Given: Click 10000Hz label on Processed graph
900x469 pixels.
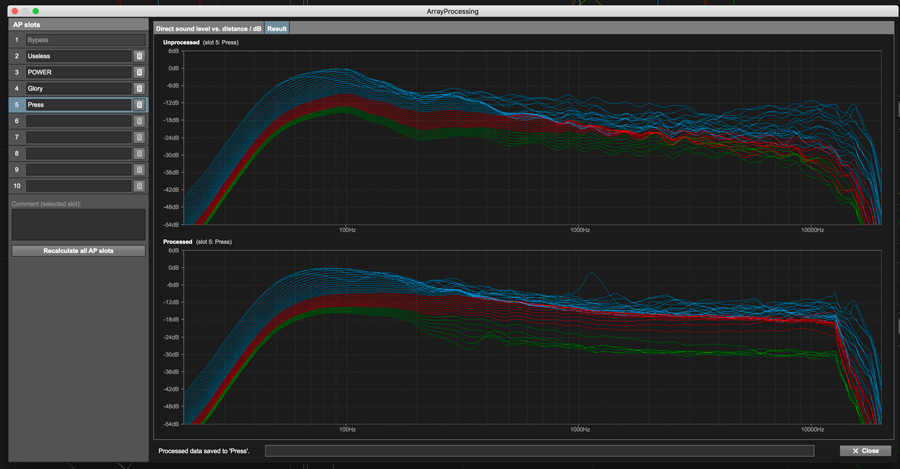Looking at the screenshot, I should (x=812, y=429).
